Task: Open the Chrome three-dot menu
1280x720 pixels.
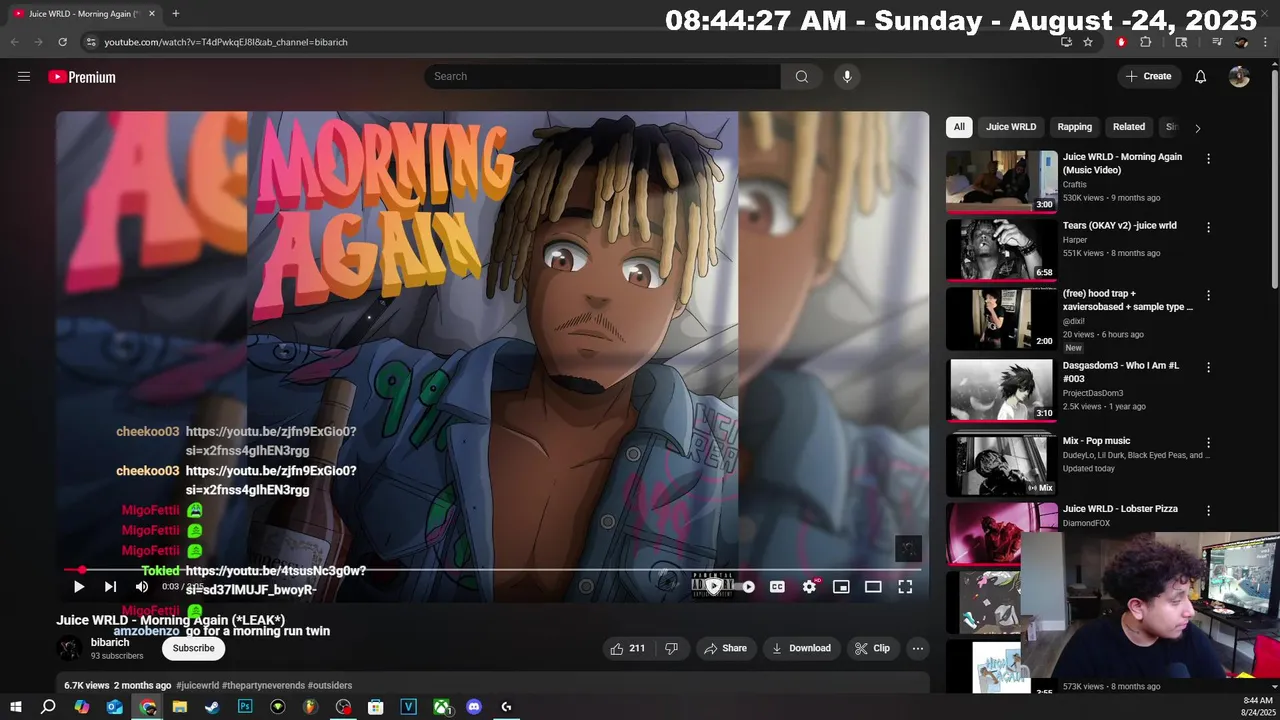Action: pos(1265,42)
